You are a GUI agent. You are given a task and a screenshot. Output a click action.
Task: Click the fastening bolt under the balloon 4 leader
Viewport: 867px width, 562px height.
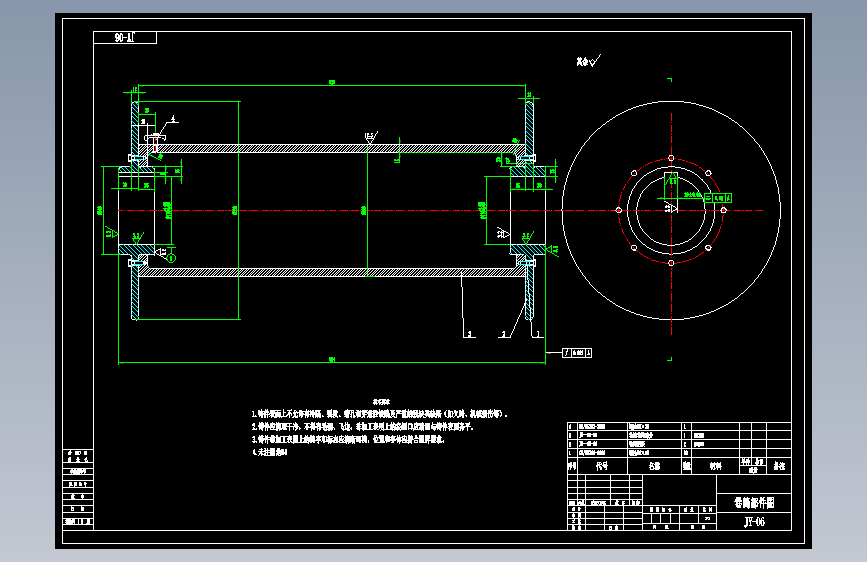155,142
